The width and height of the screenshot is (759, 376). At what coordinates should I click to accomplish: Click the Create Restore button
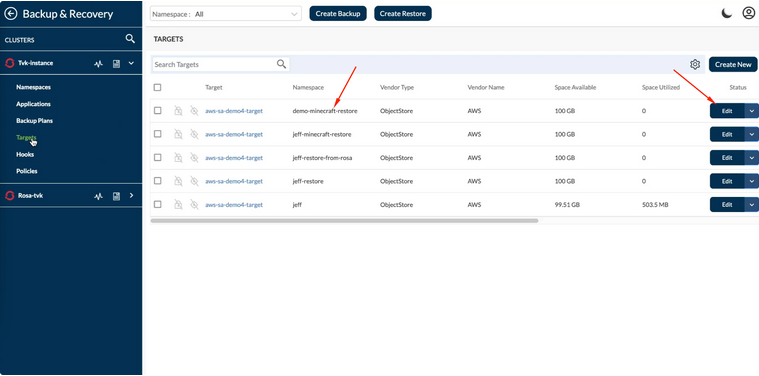pyautogui.click(x=403, y=14)
